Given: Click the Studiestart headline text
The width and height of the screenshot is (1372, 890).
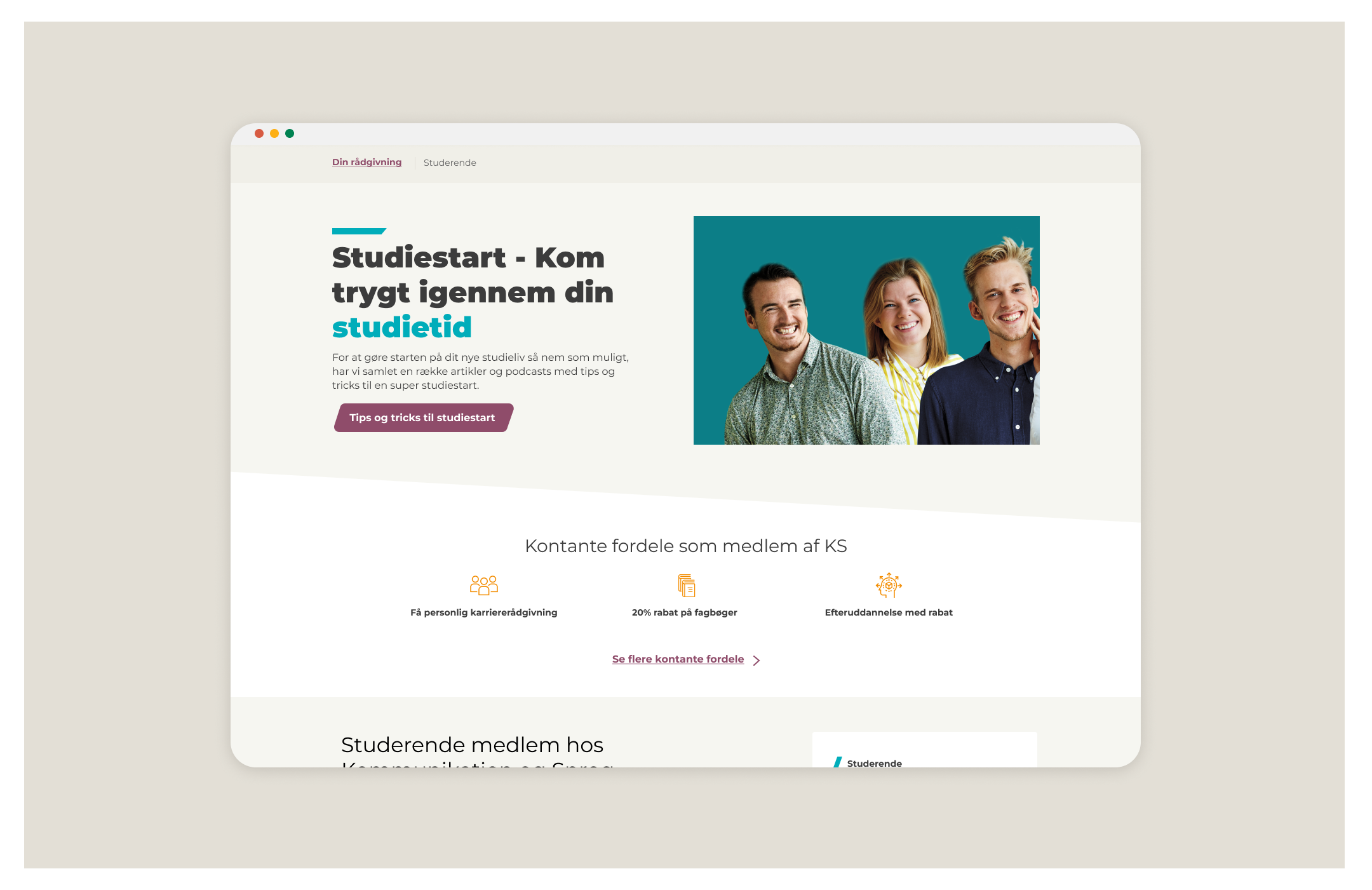Looking at the screenshot, I should [x=473, y=292].
